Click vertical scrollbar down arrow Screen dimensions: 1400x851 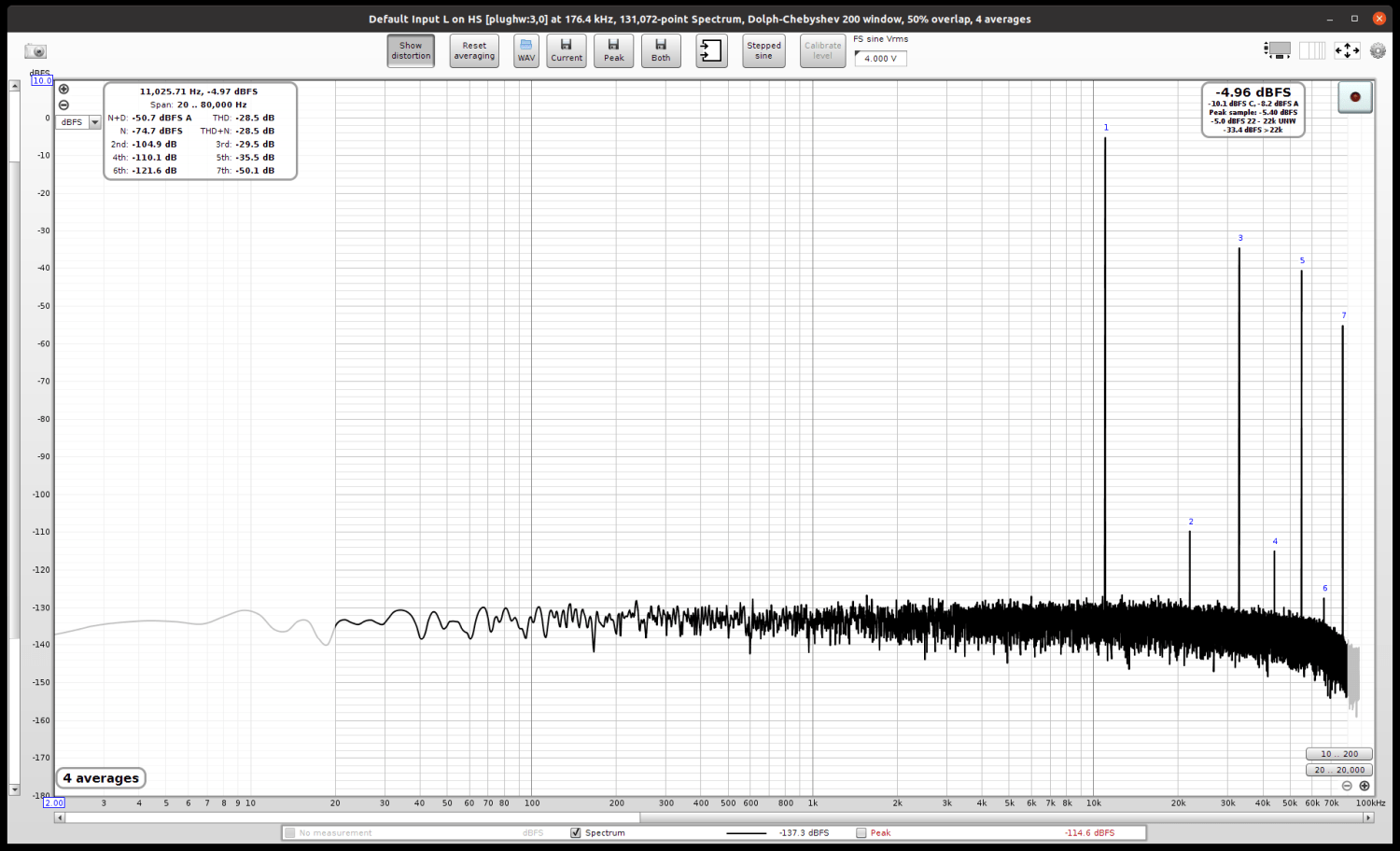pos(14,789)
